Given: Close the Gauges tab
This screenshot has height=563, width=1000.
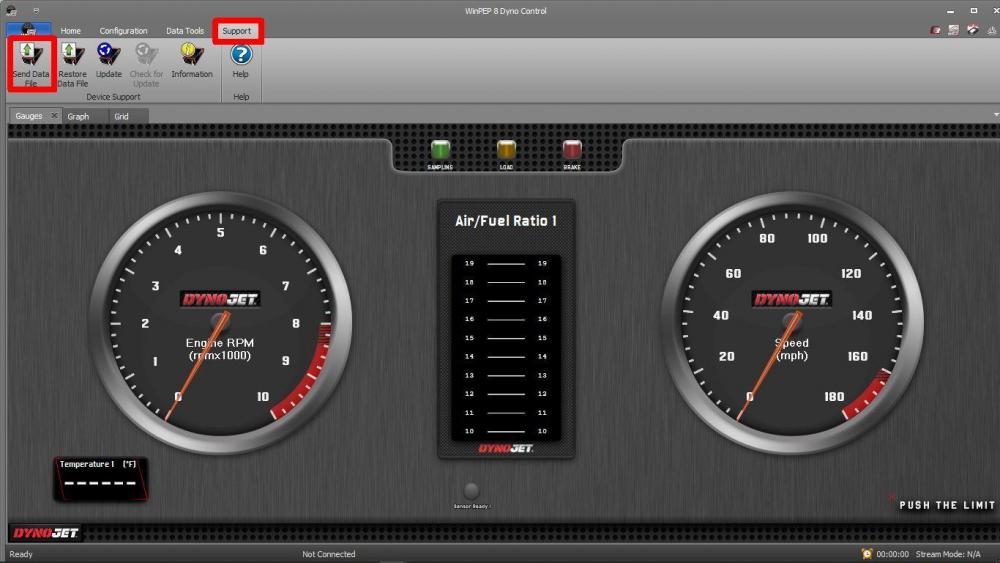Looking at the screenshot, I should [x=54, y=115].
